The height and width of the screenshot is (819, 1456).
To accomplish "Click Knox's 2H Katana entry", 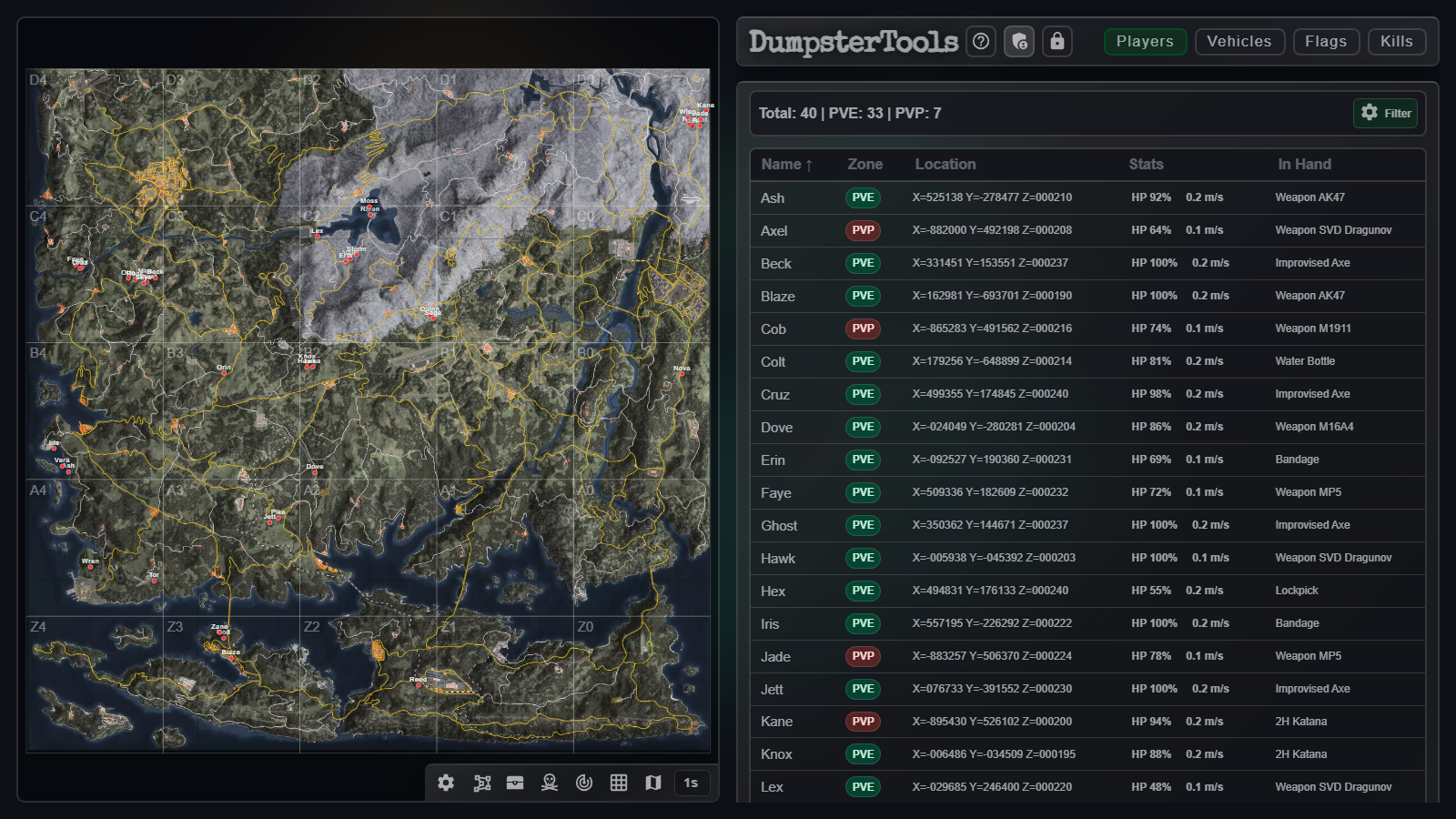I will (x=1300, y=754).
